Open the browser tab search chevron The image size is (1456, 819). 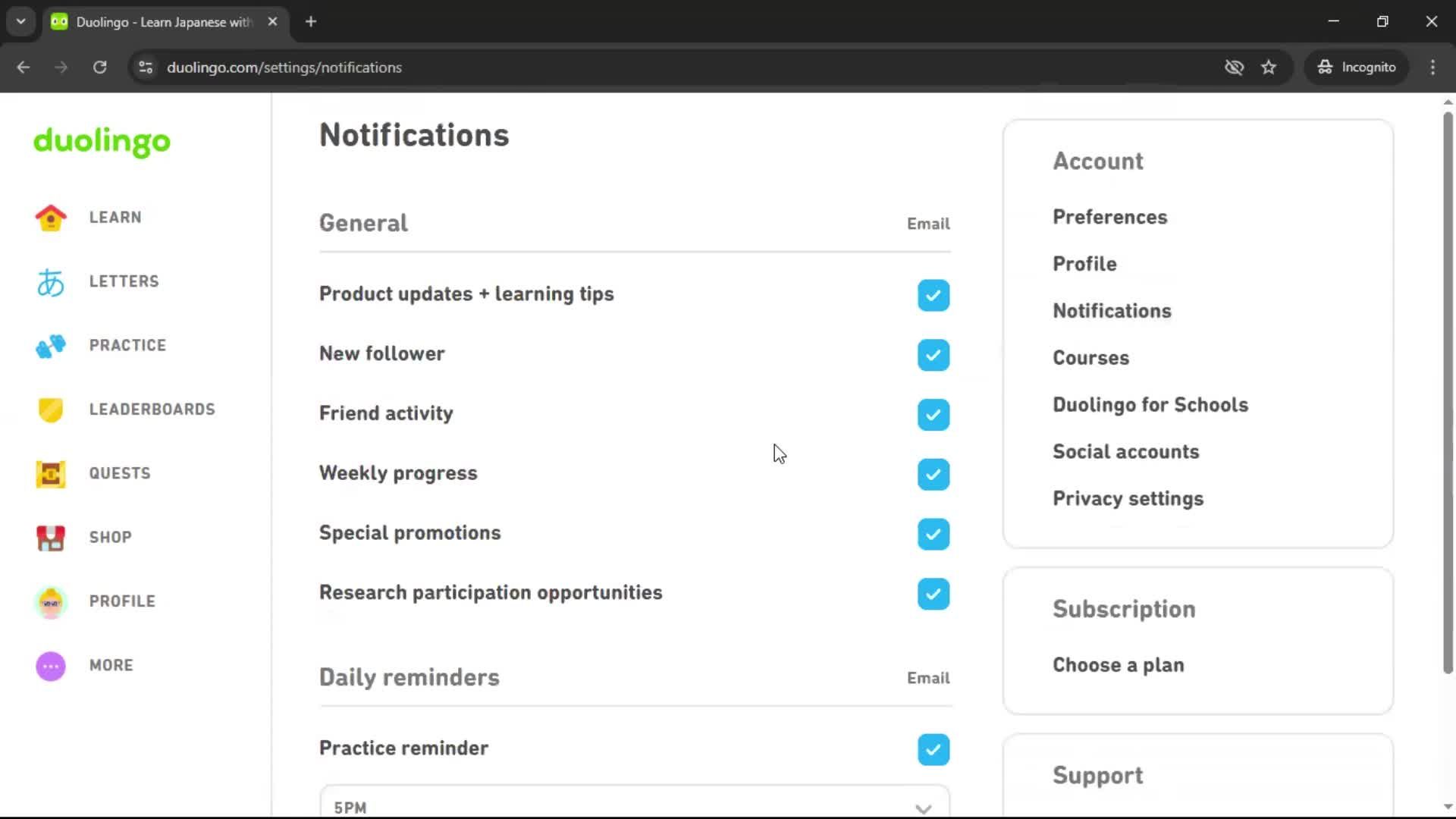[x=20, y=21]
